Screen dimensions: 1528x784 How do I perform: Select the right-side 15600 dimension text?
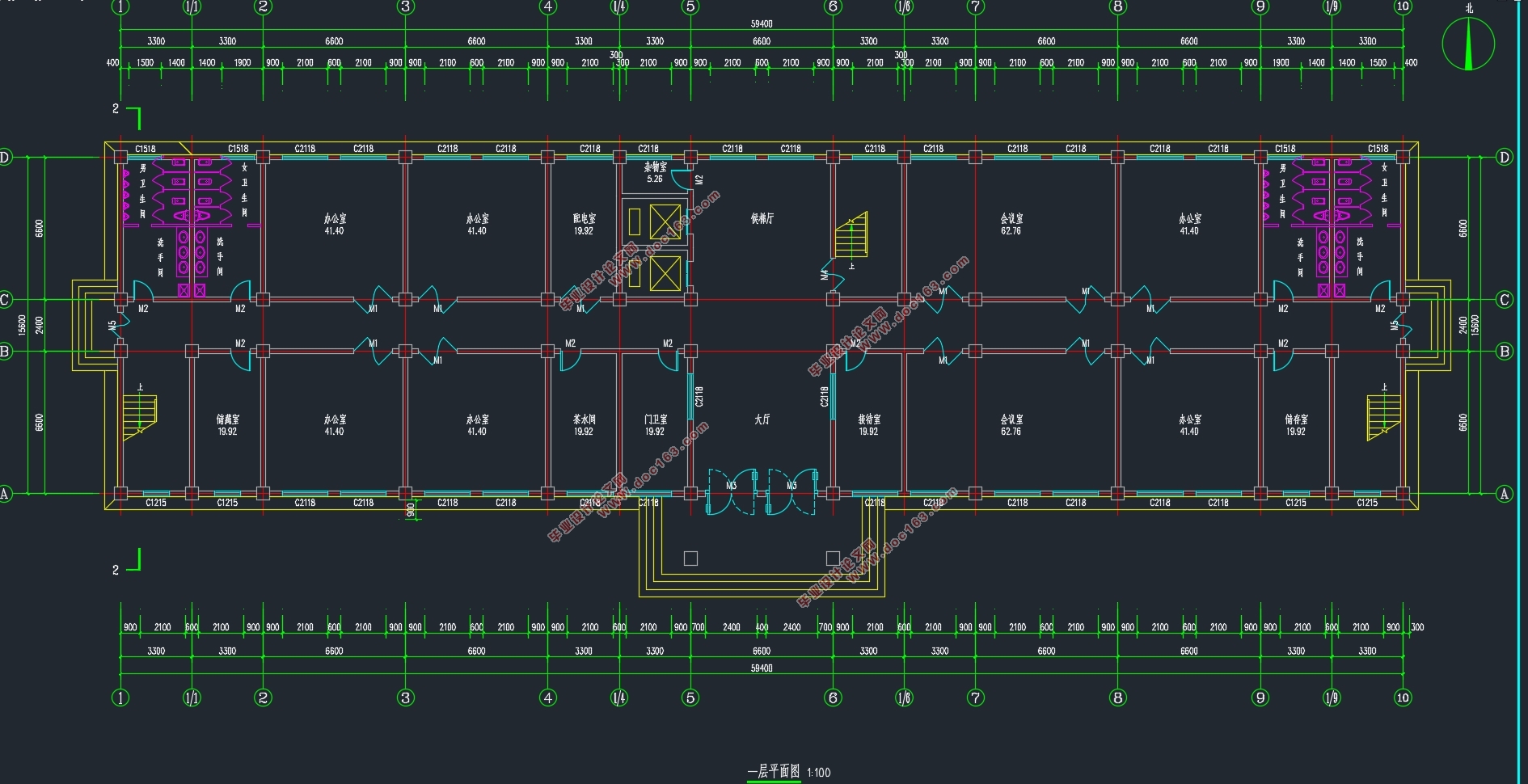[x=1475, y=325]
